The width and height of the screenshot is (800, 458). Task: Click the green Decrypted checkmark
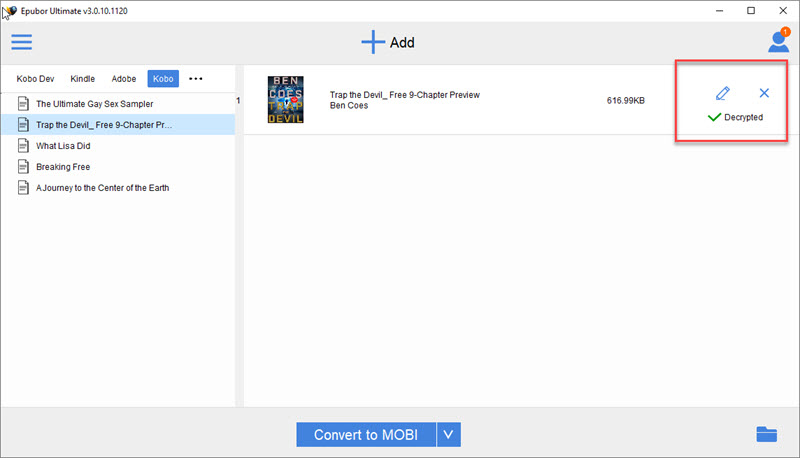(x=714, y=117)
